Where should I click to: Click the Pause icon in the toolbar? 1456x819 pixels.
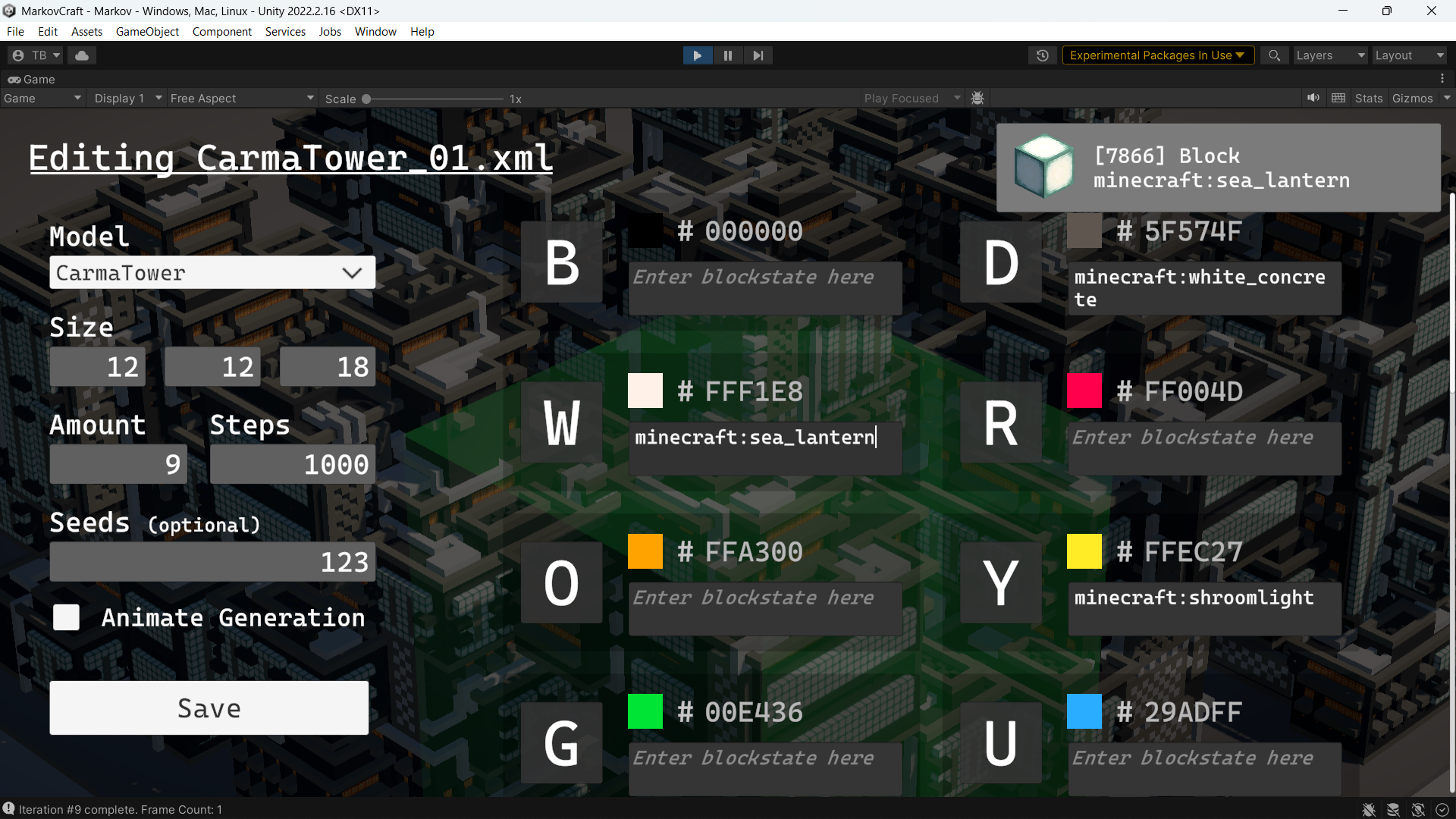tap(727, 55)
